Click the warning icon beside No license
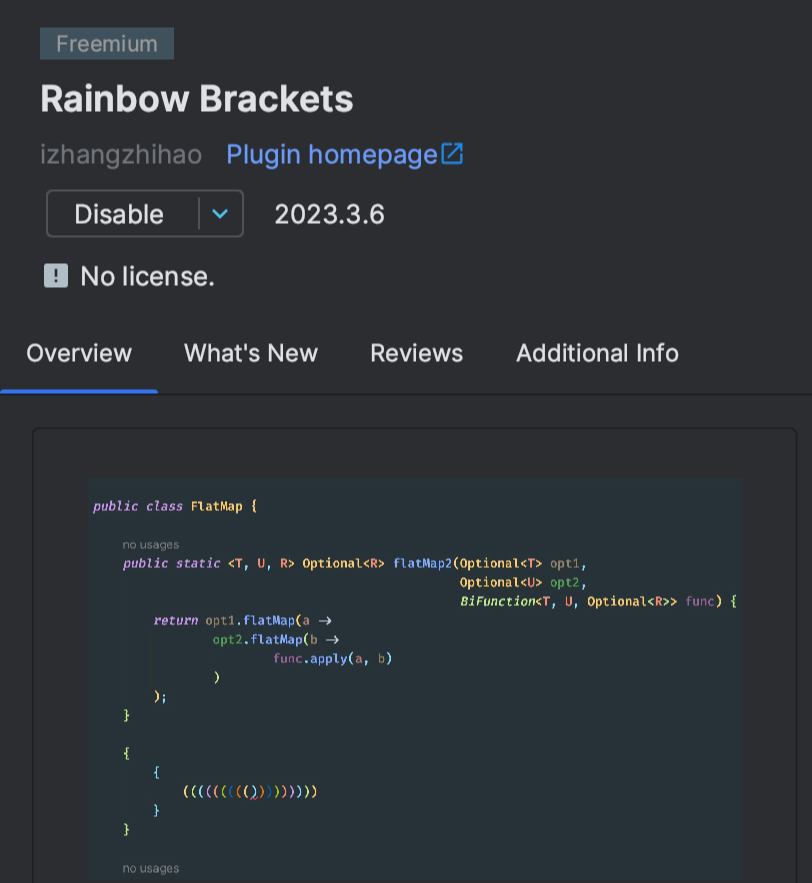 pos(56,276)
